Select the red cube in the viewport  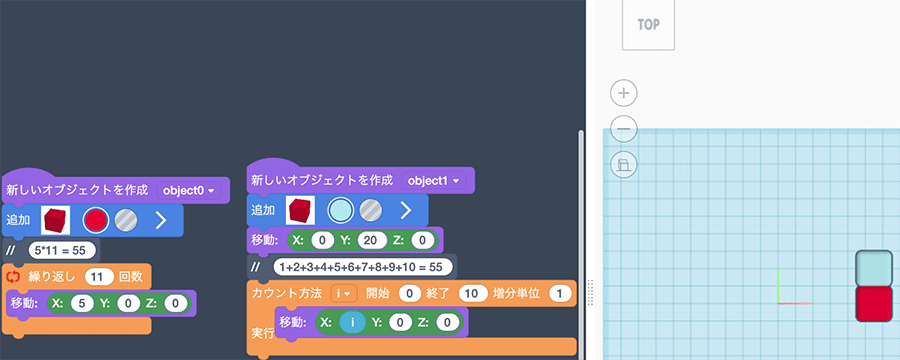pyautogui.click(x=874, y=304)
